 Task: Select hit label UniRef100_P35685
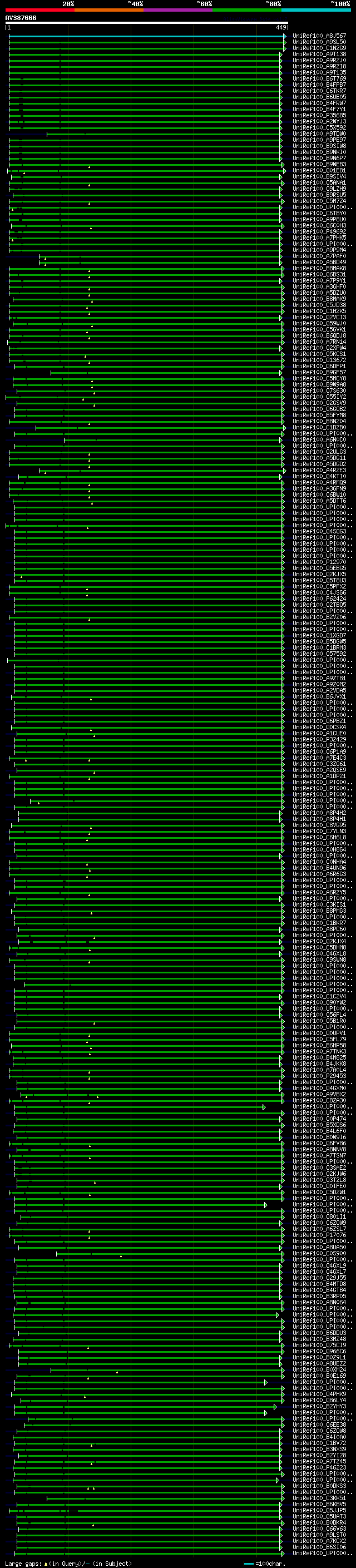pyautogui.click(x=319, y=116)
